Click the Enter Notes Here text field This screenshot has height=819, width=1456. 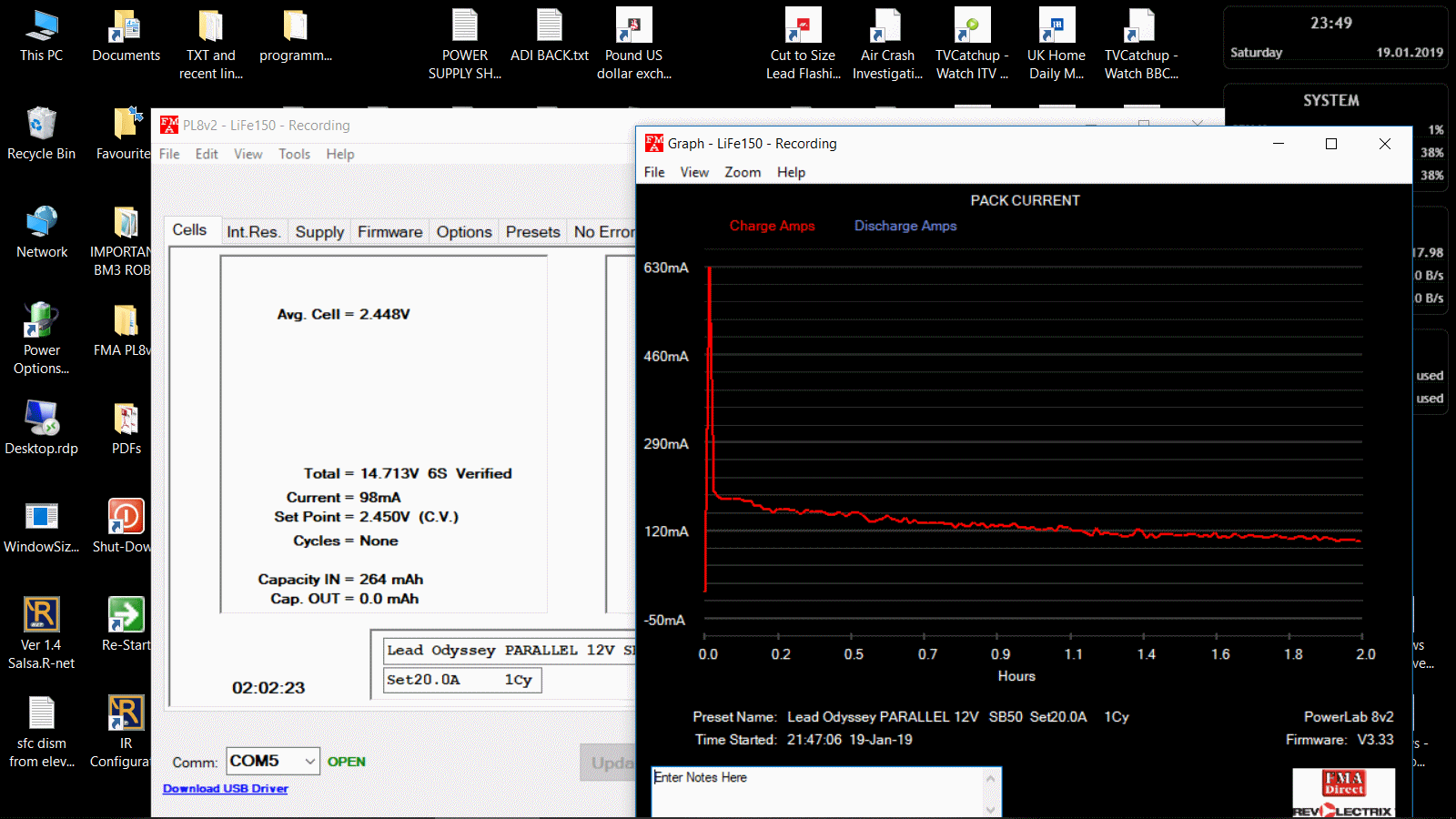[x=817, y=790]
